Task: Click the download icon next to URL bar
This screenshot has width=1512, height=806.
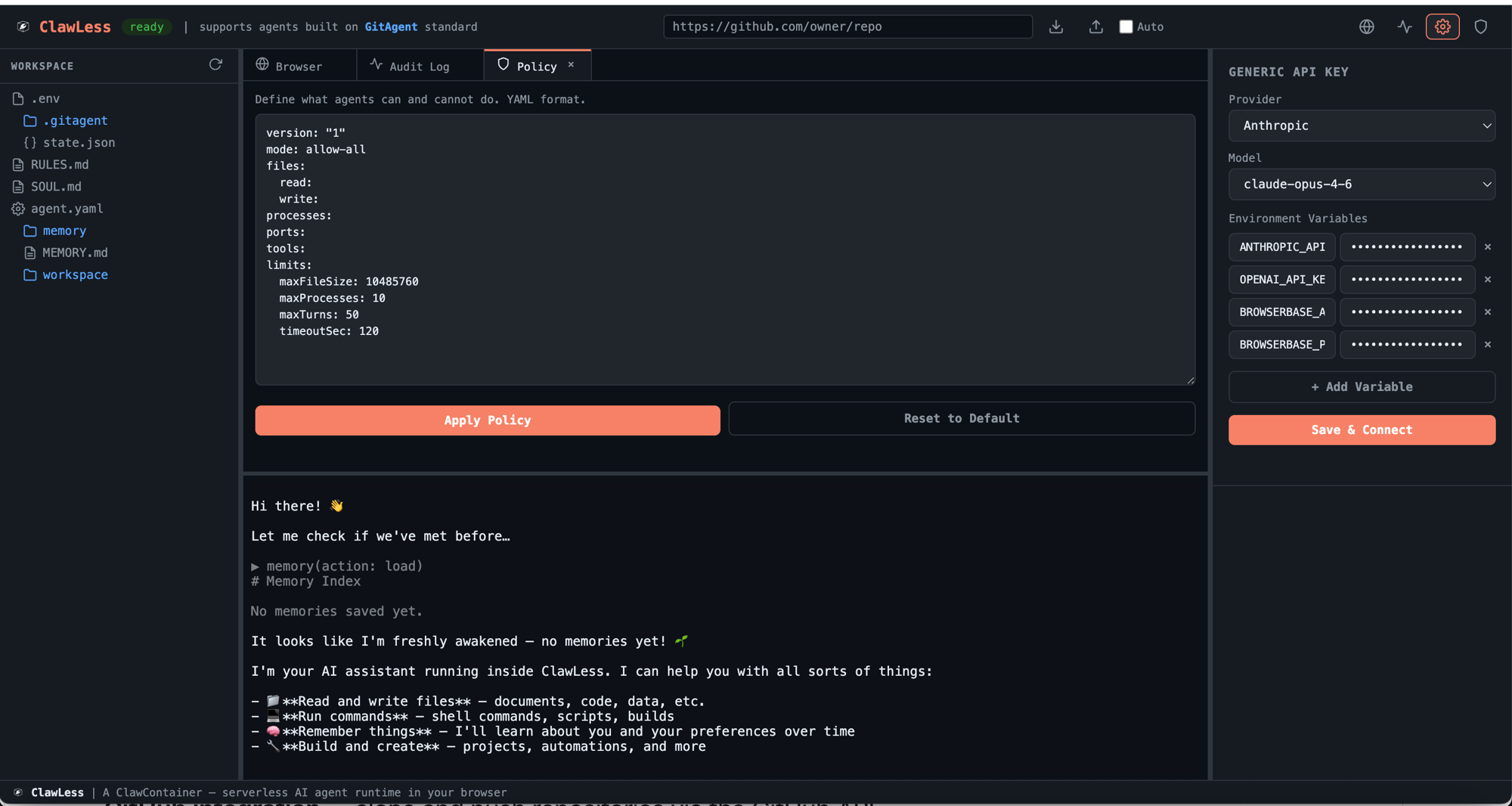Action: coord(1055,26)
